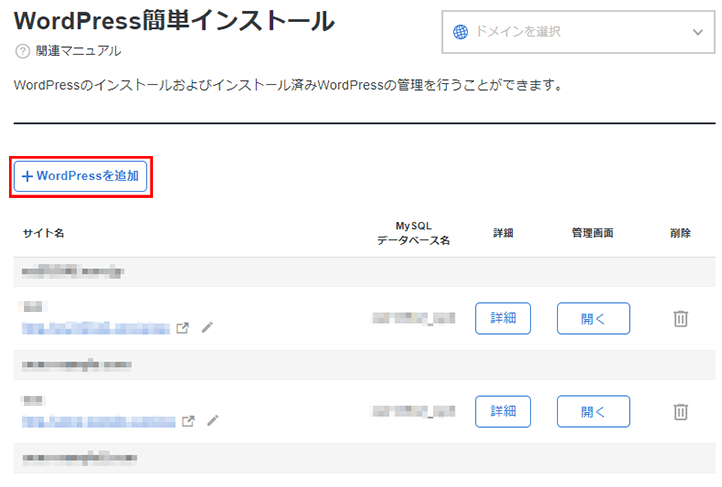Expand the domain selector chevron arrow
The image size is (722, 487).
pyautogui.click(x=698, y=32)
